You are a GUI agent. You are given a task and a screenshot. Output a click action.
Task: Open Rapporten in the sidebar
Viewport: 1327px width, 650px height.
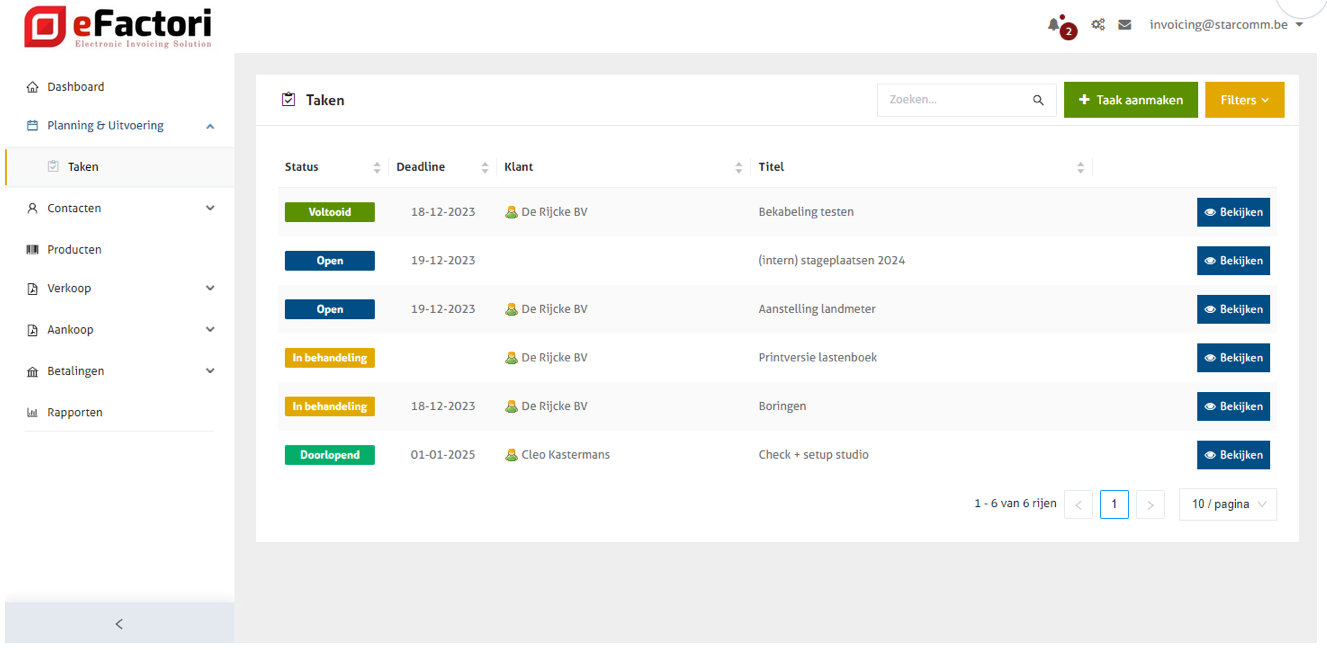tap(75, 412)
